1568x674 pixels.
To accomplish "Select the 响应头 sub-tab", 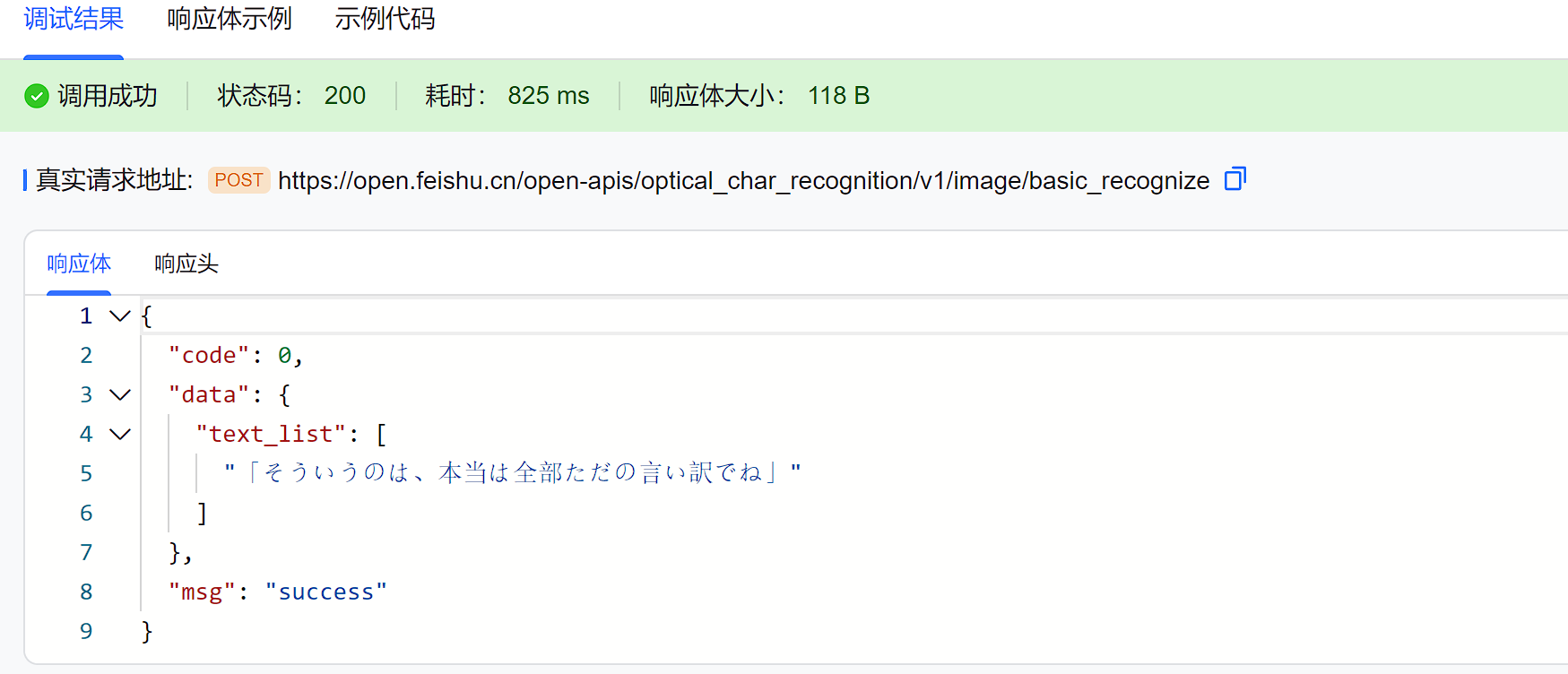I will pos(186,264).
